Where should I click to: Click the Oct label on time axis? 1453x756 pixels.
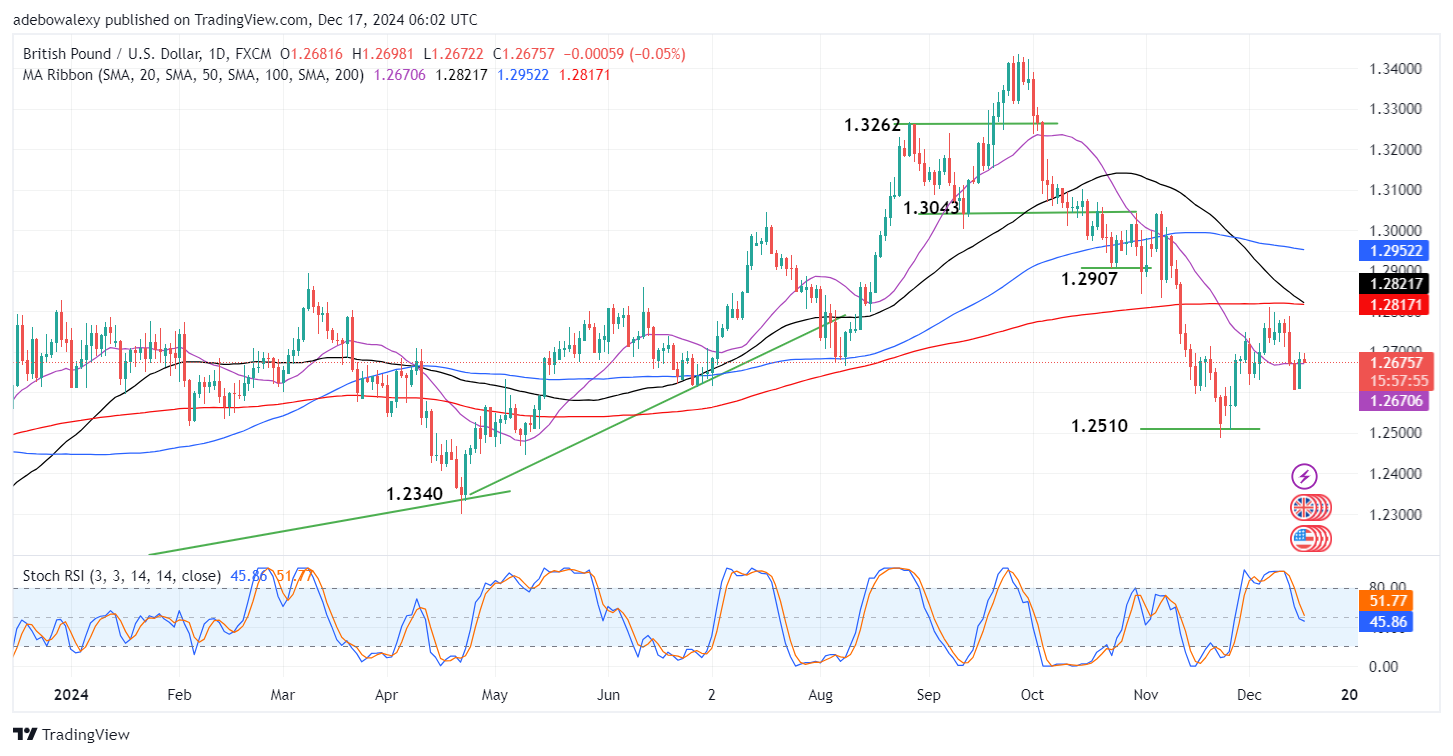1033,695
